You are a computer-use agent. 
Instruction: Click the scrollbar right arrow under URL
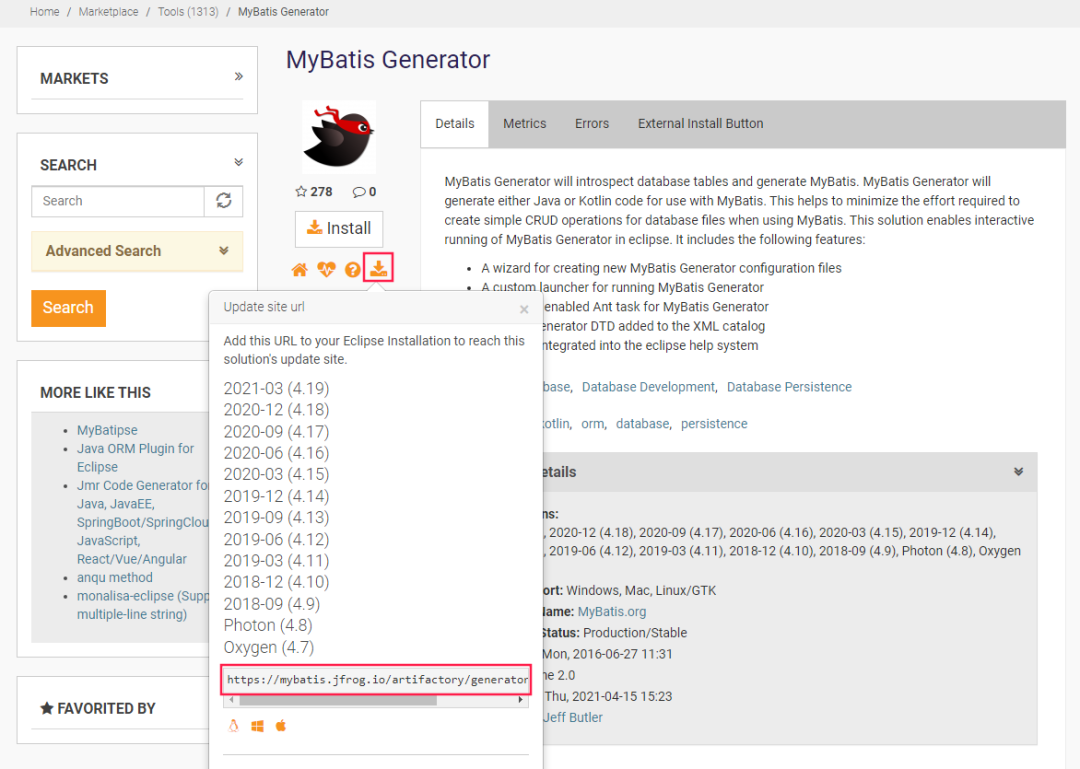pos(521,700)
